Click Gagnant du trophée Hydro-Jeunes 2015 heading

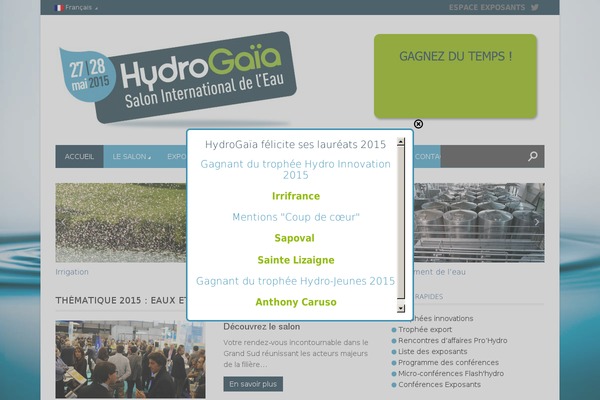click(x=295, y=281)
